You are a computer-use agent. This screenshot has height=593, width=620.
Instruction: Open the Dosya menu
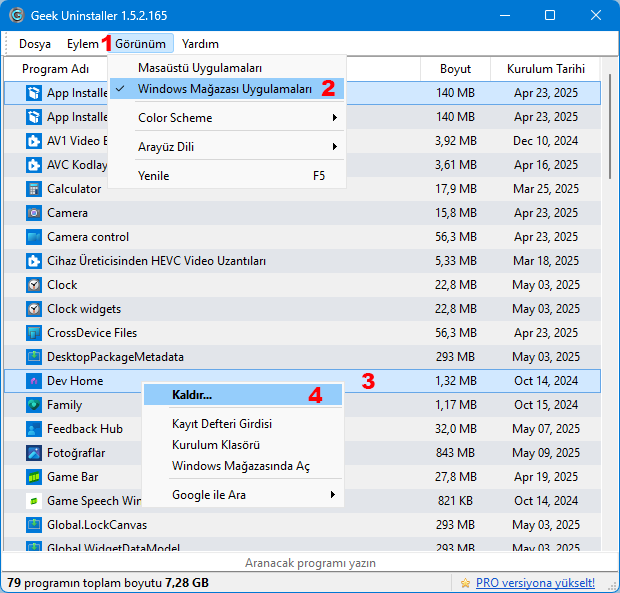point(35,44)
